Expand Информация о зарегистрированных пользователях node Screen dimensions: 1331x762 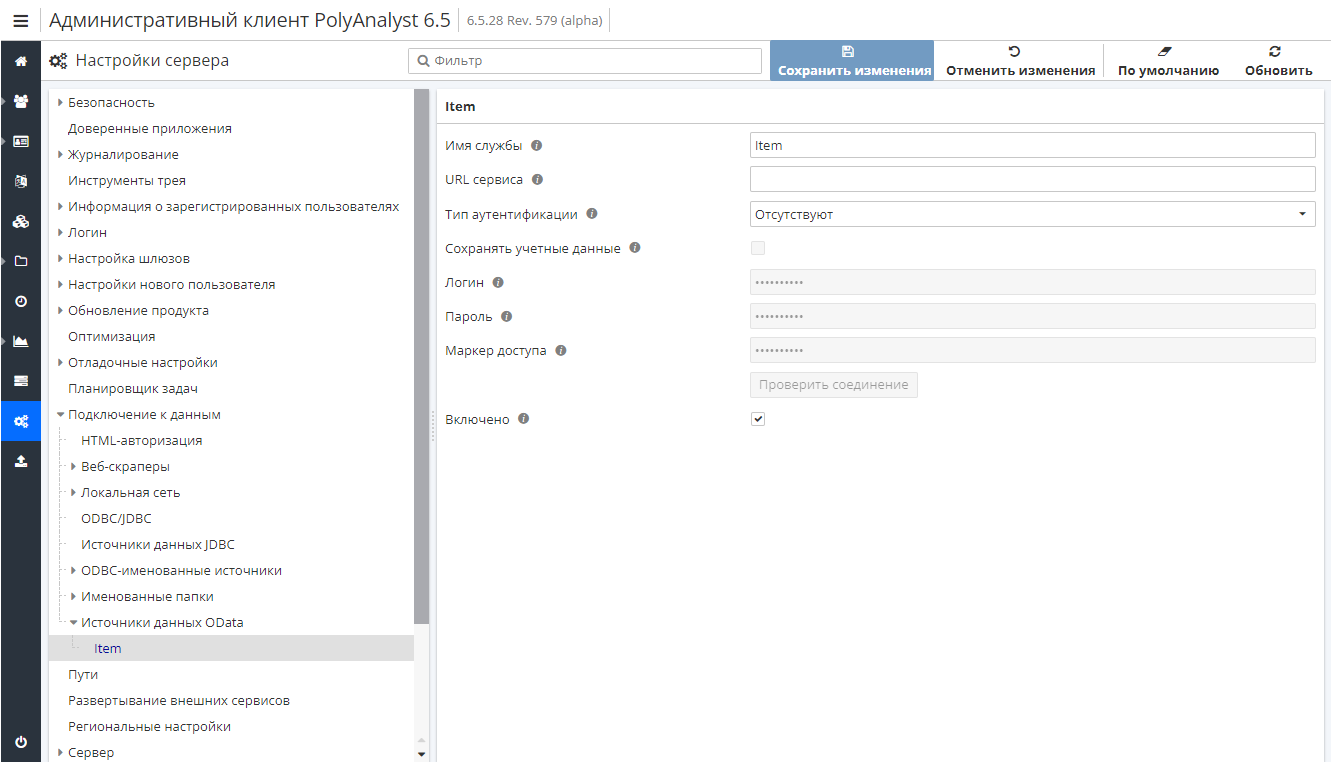point(60,206)
